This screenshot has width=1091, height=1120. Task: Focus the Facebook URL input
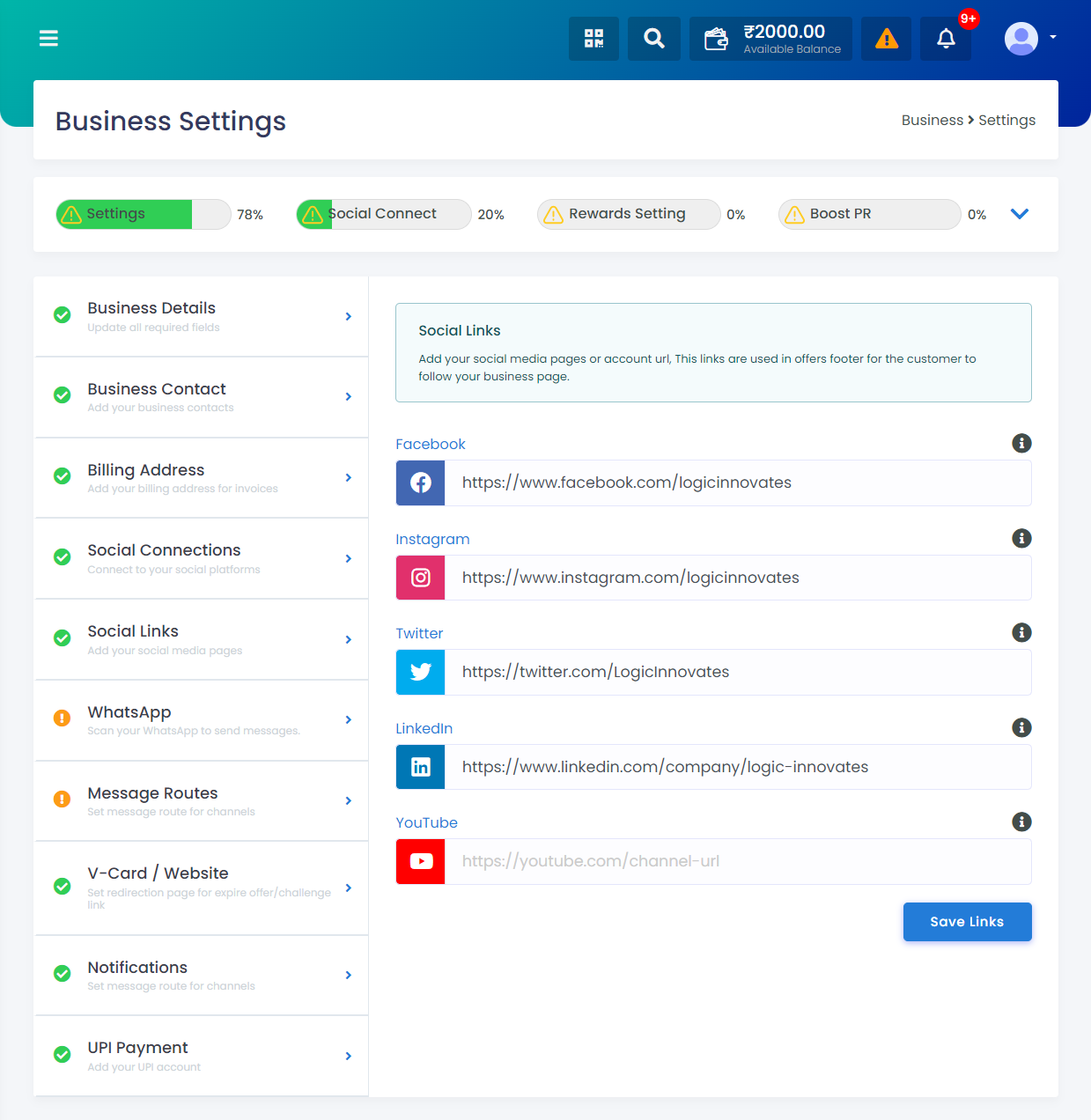[738, 483]
